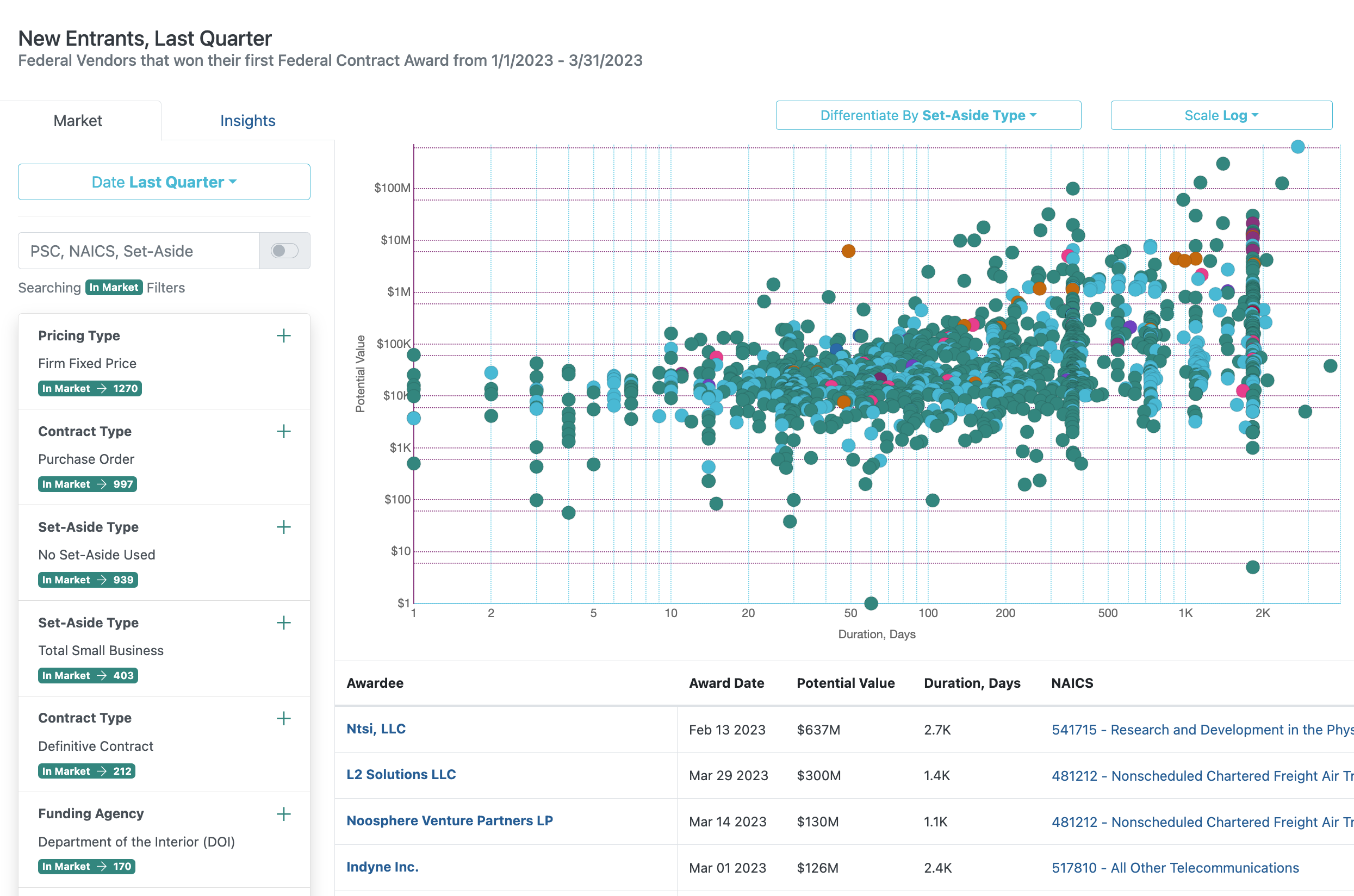Viewport: 1354px width, 896px height.
Task: Open the Date Last Quarter dropdown
Action: (x=164, y=182)
